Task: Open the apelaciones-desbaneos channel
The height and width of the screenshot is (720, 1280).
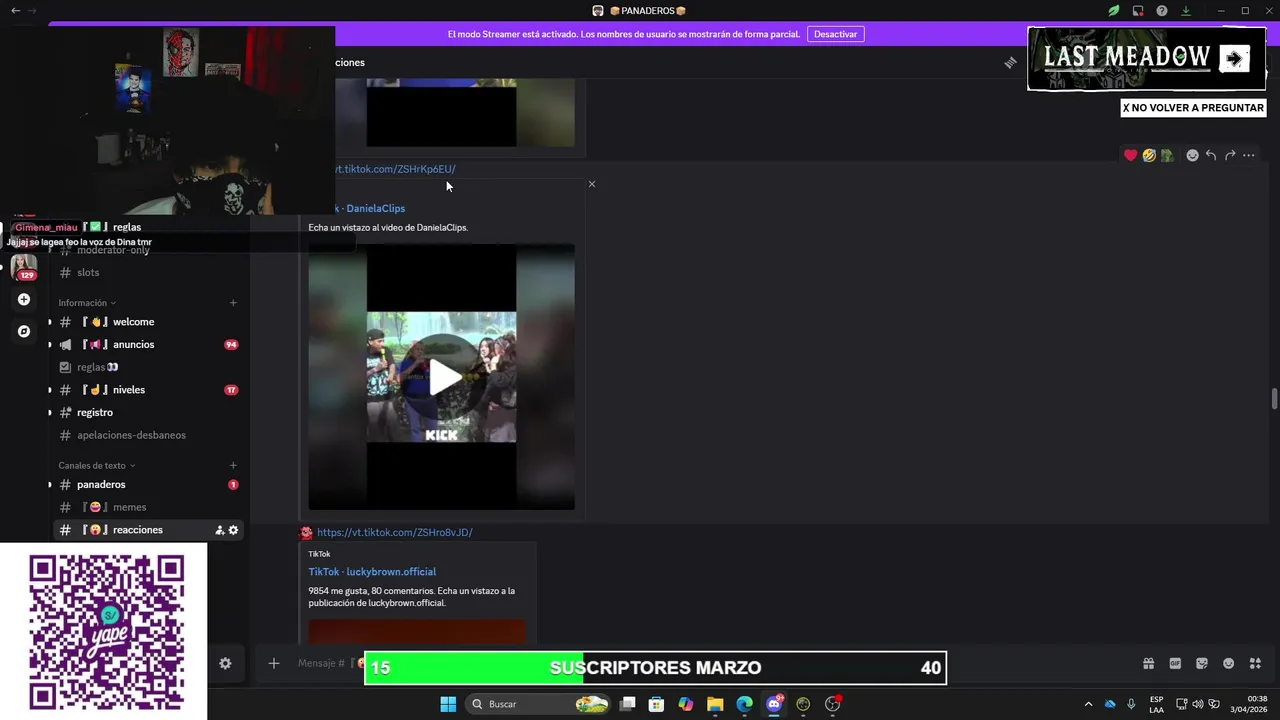Action: (x=148, y=435)
